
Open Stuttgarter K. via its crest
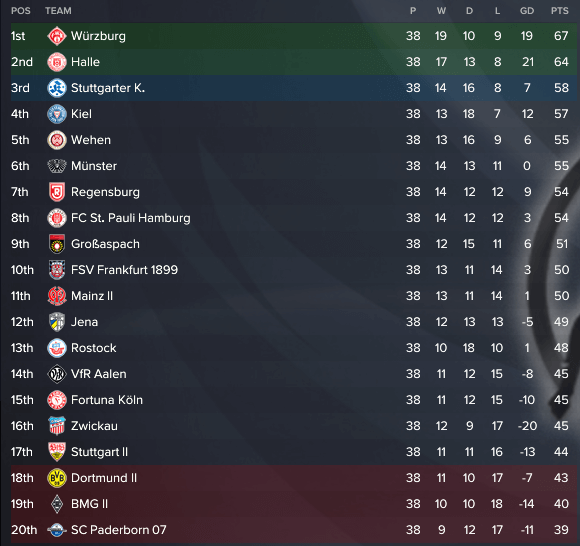coord(57,88)
